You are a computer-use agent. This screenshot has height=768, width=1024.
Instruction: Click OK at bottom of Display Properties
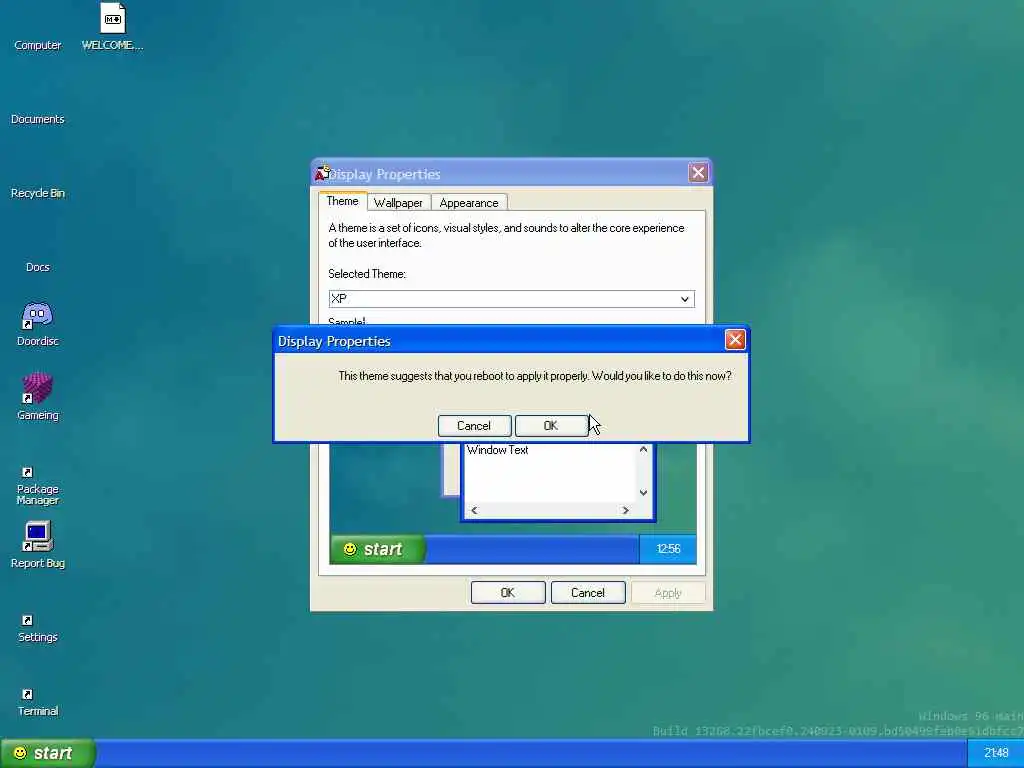point(507,593)
